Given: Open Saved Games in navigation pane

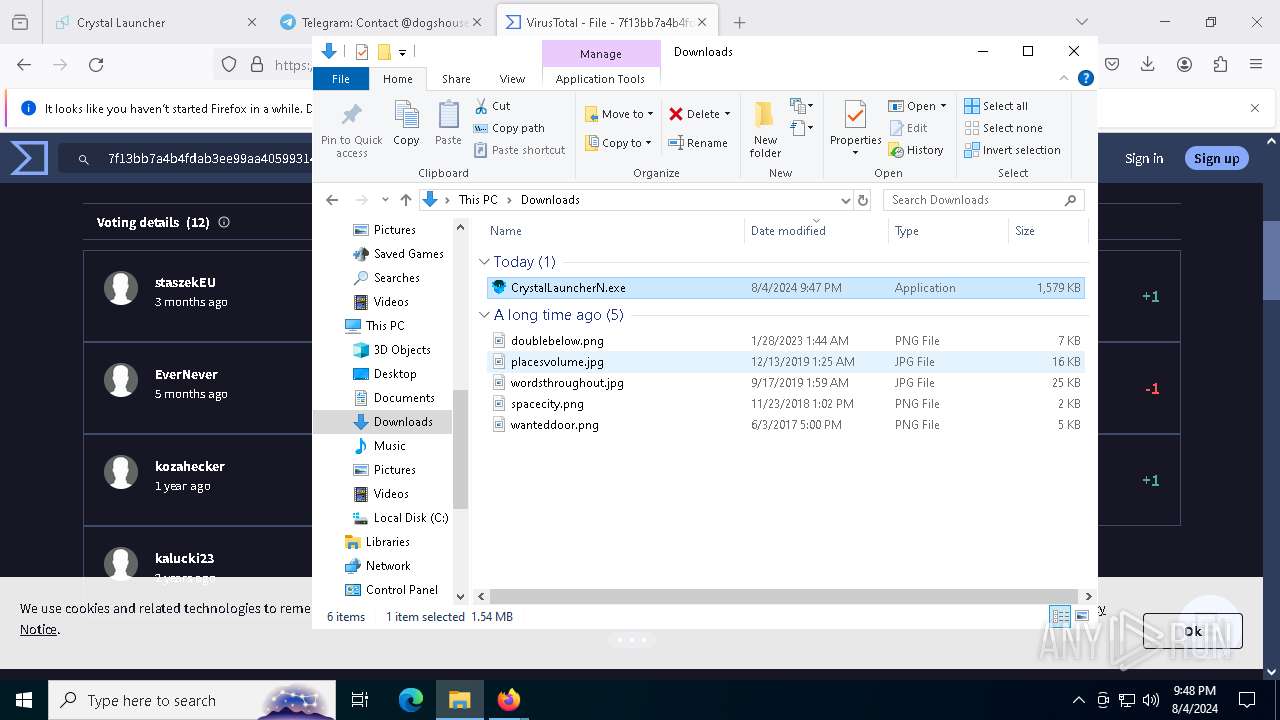Looking at the screenshot, I should 398,254.
